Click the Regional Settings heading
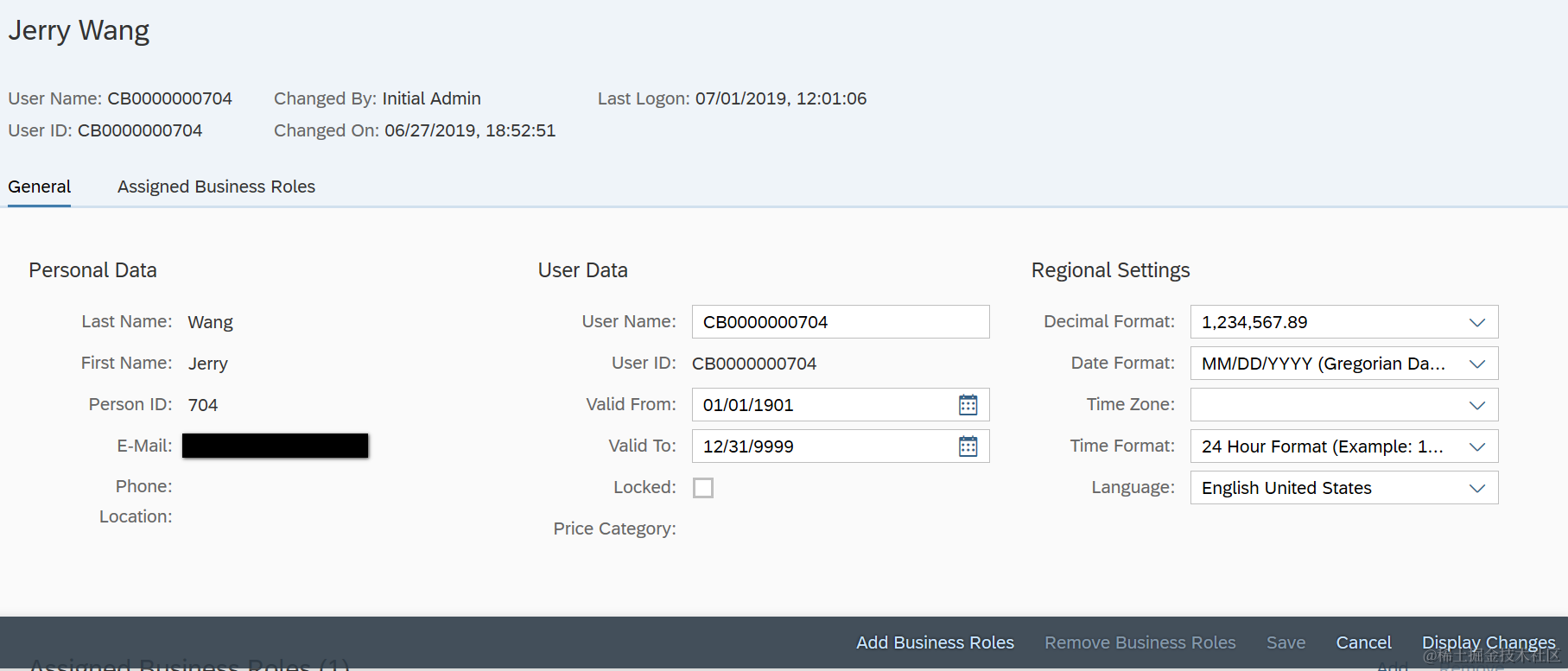 [1110, 270]
